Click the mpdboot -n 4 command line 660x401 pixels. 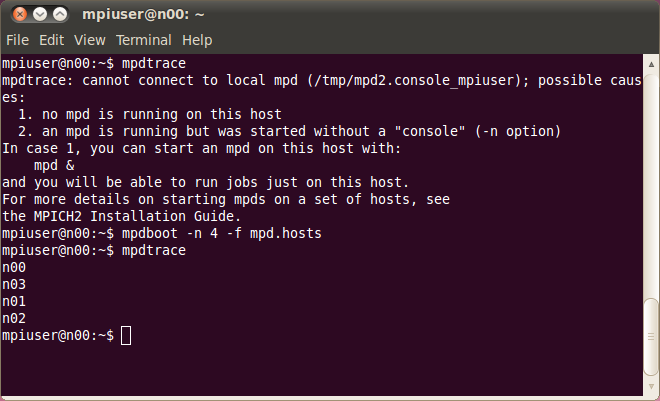[162, 233]
